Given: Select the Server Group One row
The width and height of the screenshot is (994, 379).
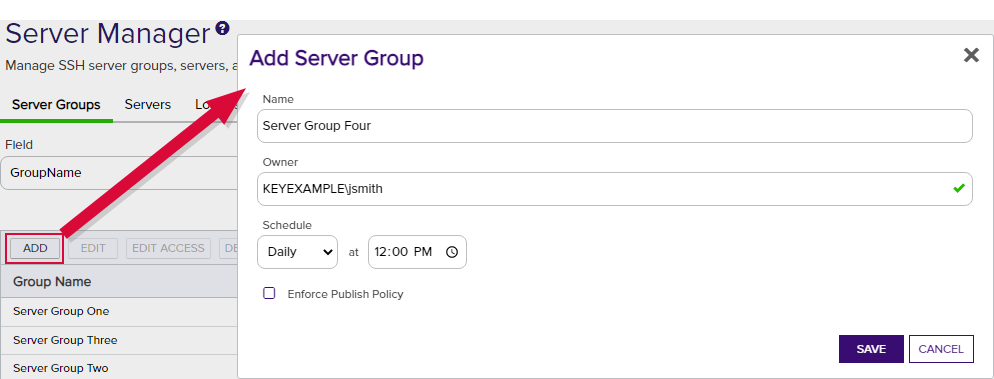Looking at the screenshot, I should tap(119, 311).
